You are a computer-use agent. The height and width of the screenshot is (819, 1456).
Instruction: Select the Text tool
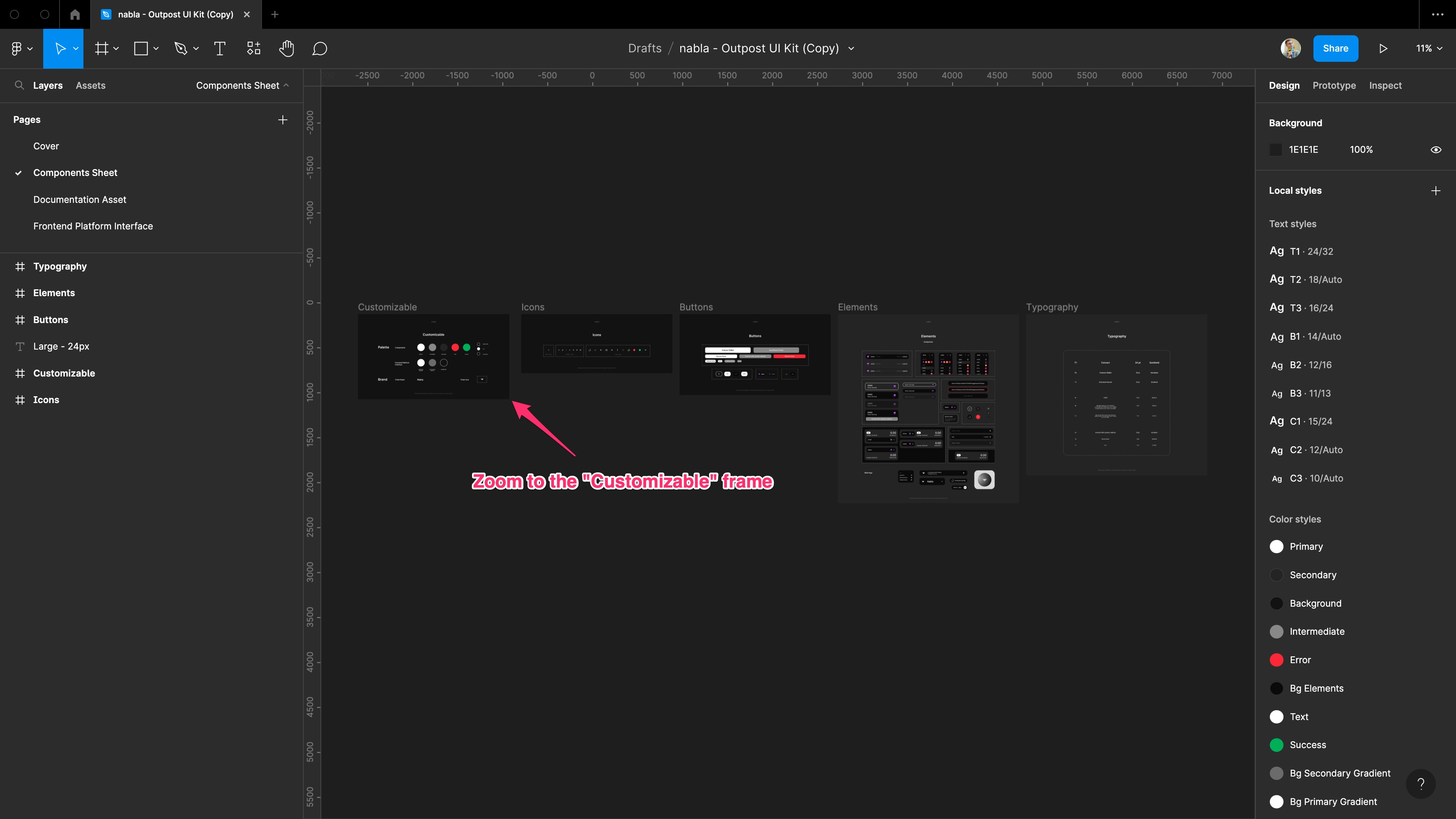click(x=219, y=48)
